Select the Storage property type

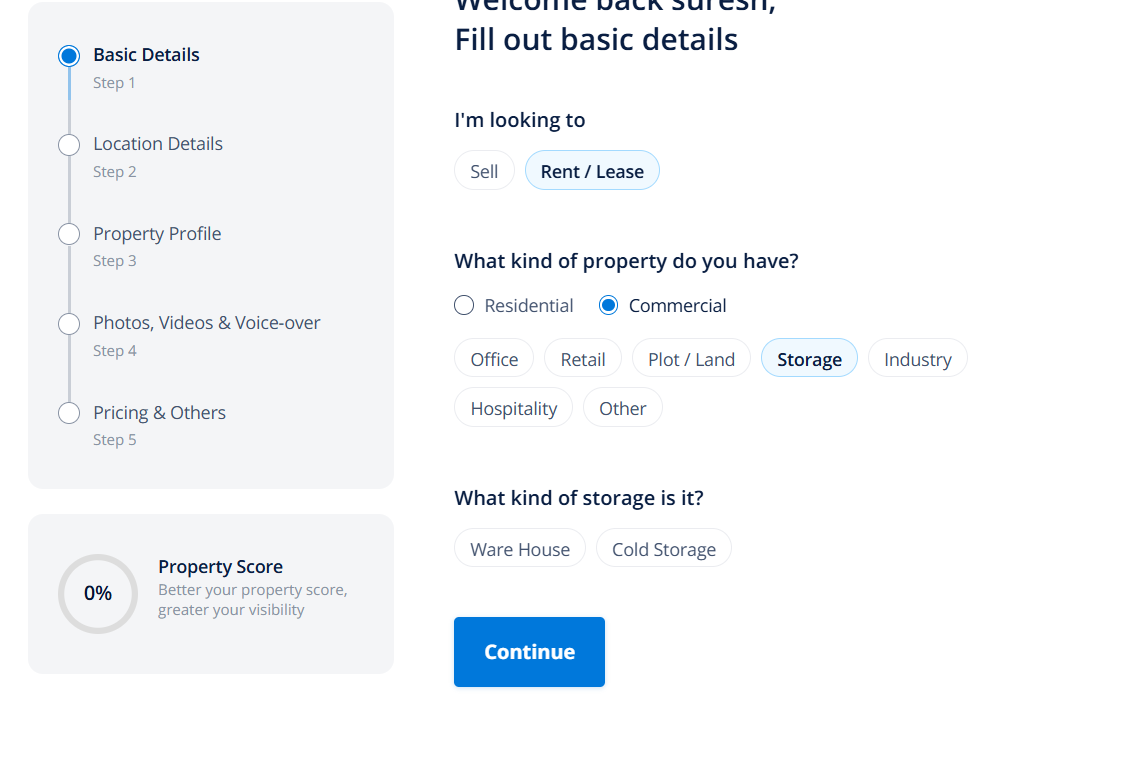point(809,359)
